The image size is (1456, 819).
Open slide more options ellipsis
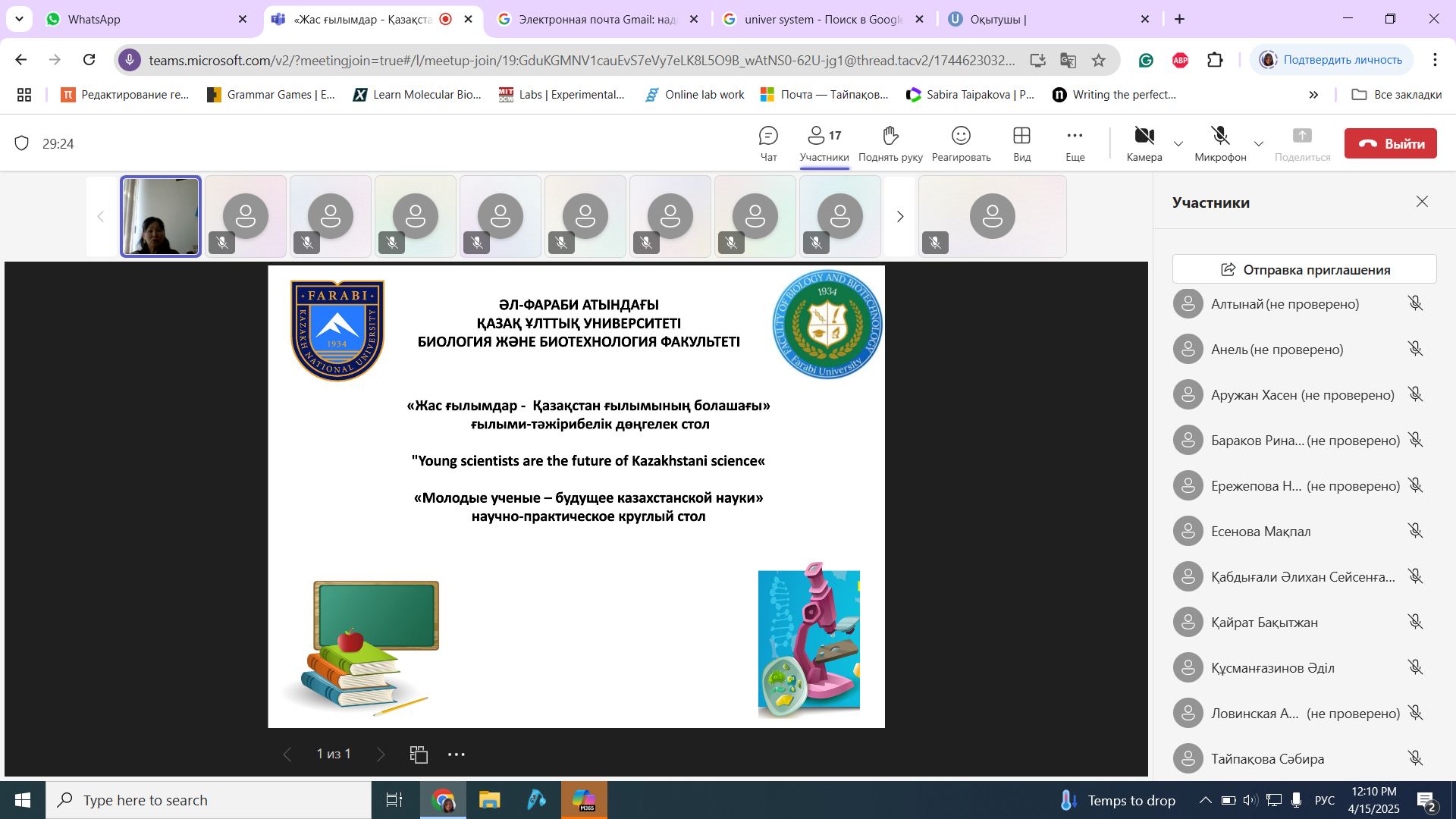(456, 755)
